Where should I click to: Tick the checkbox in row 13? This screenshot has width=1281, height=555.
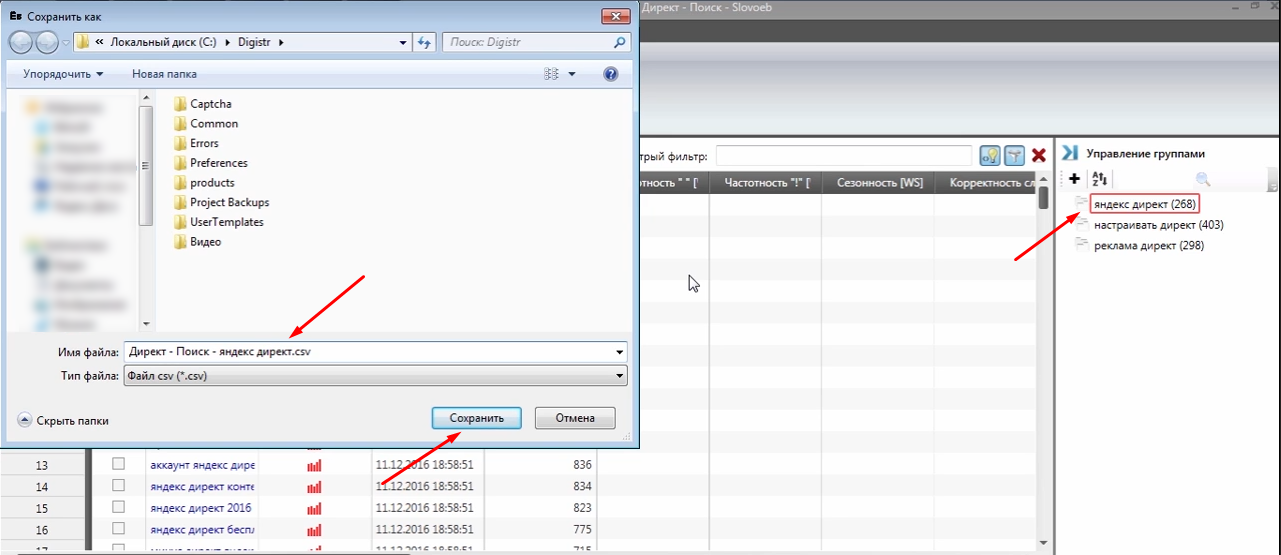pyautogui.click(x=119, y=464)
